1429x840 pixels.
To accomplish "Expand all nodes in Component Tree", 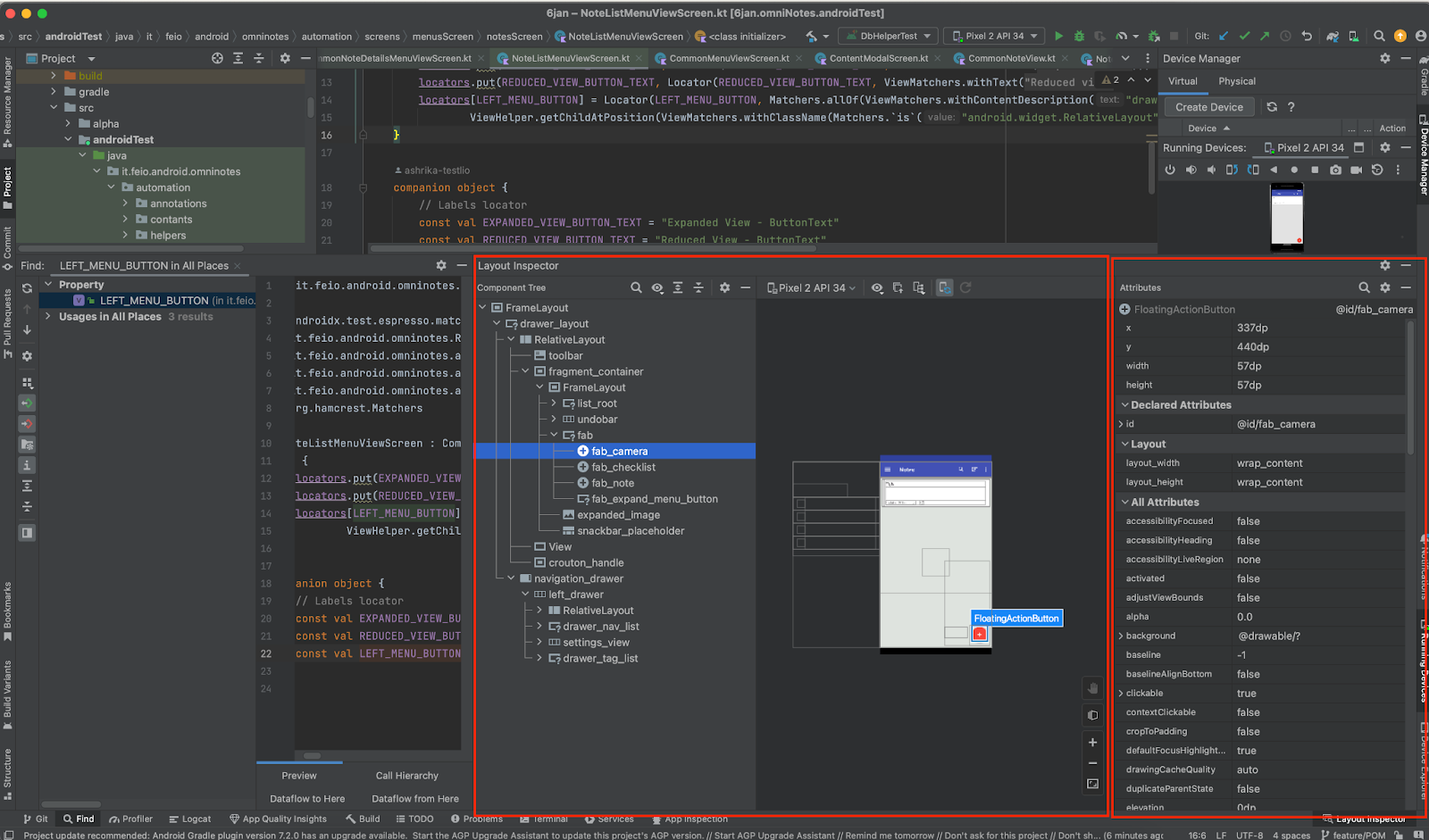I will (678, 287).
